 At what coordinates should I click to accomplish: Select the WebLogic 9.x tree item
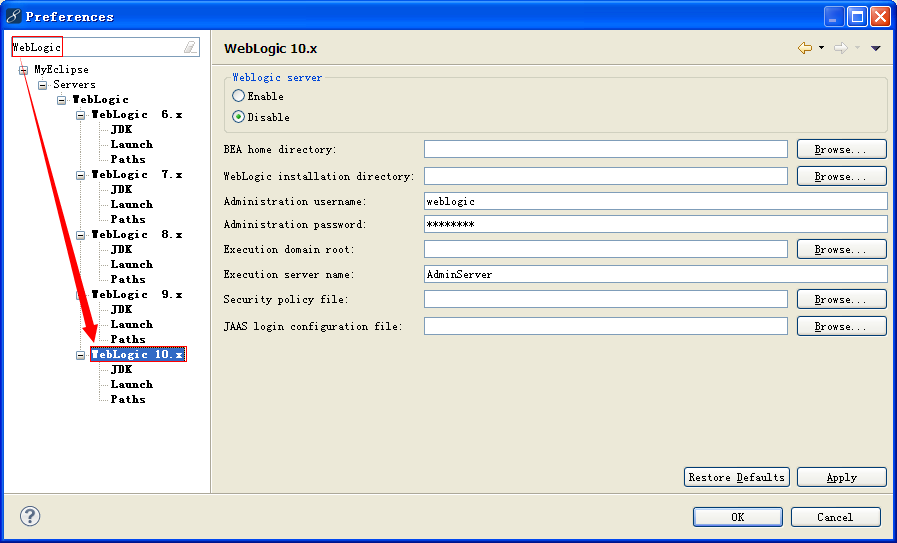[137, 295]
